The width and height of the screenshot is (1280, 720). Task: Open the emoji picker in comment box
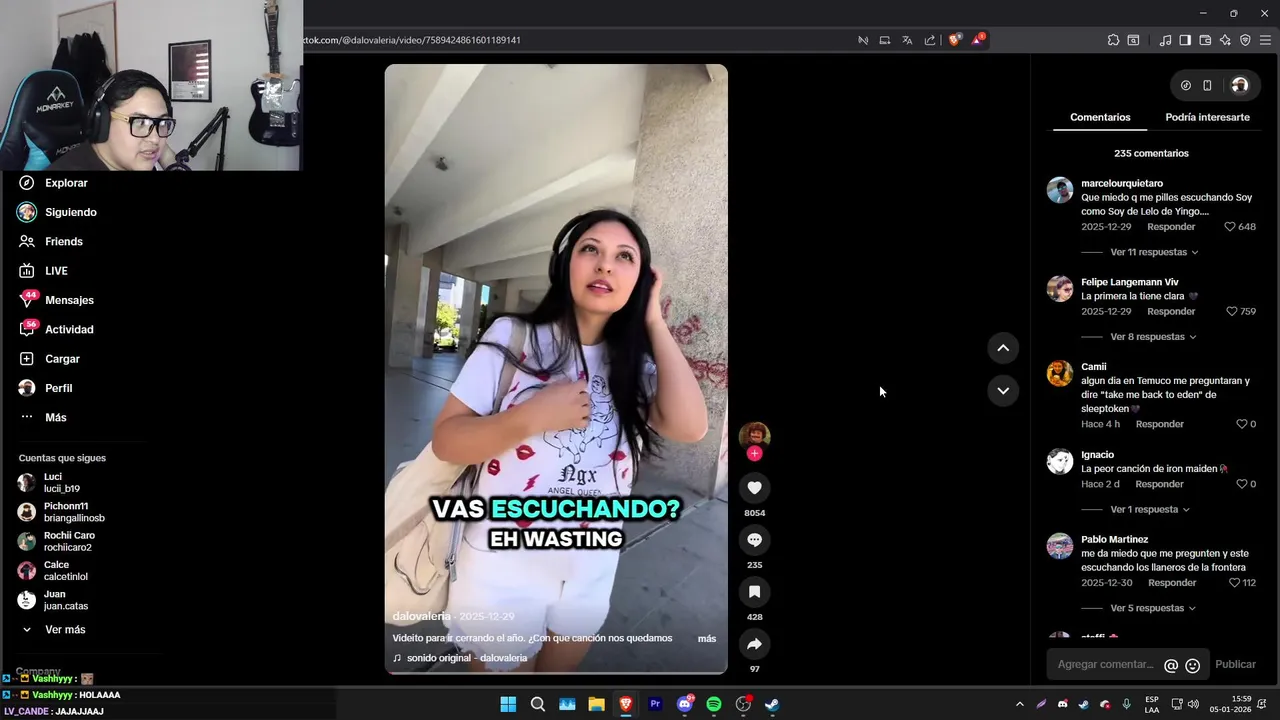(x=1192, y=665)
